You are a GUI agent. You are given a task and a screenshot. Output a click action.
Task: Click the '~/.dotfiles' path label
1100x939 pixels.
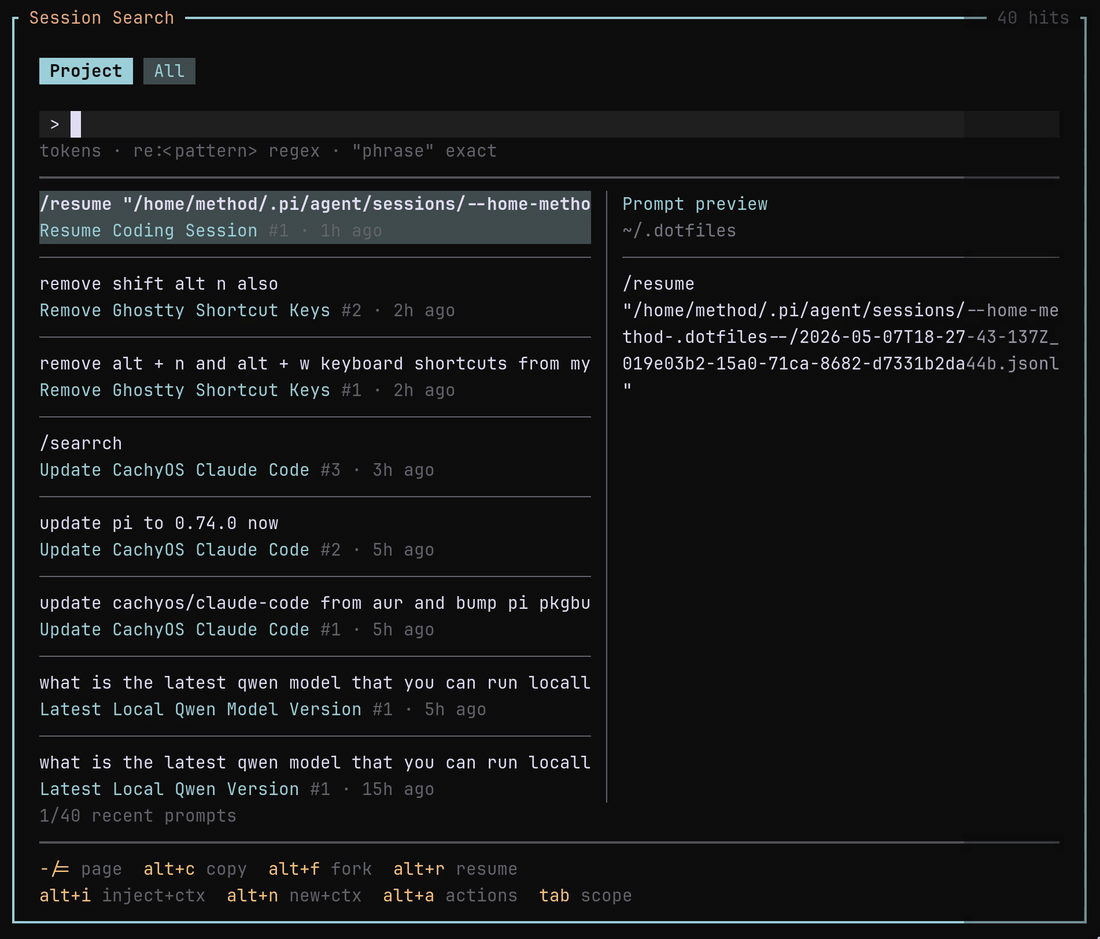[679, 231]
